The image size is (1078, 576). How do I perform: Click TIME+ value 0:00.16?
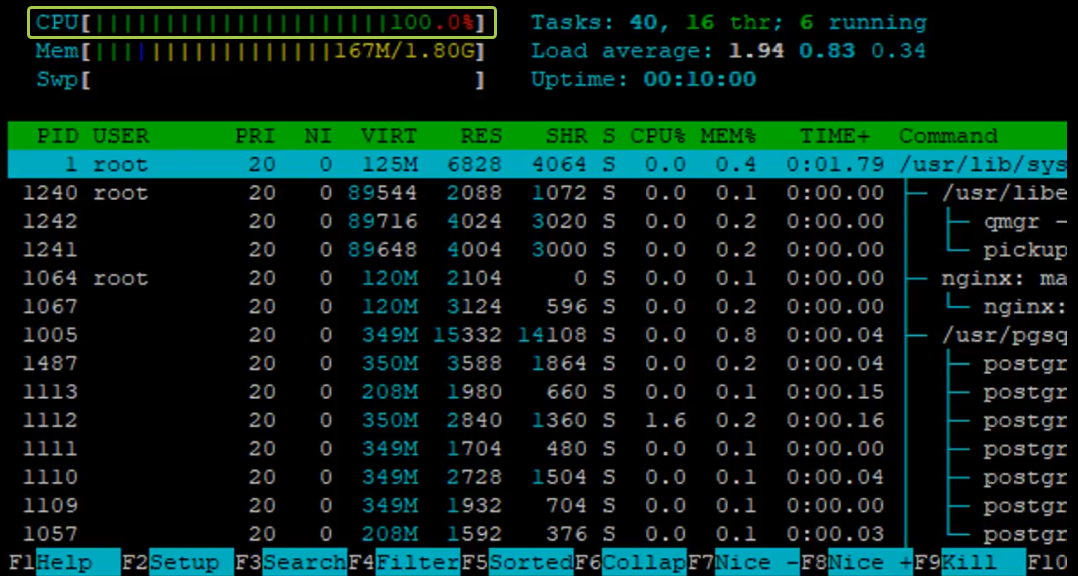(835, 420)
